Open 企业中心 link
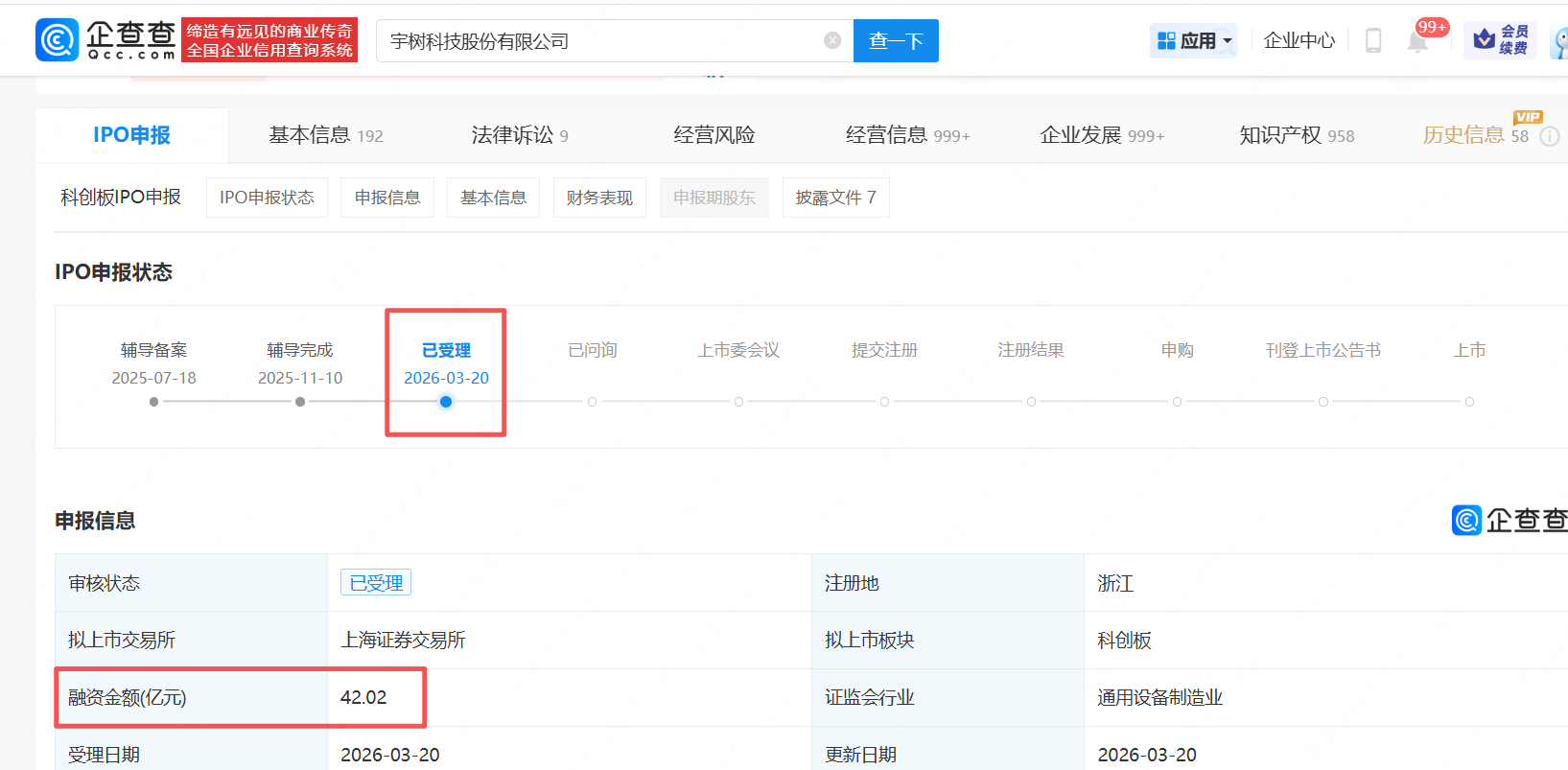 tap(1299, 40)
